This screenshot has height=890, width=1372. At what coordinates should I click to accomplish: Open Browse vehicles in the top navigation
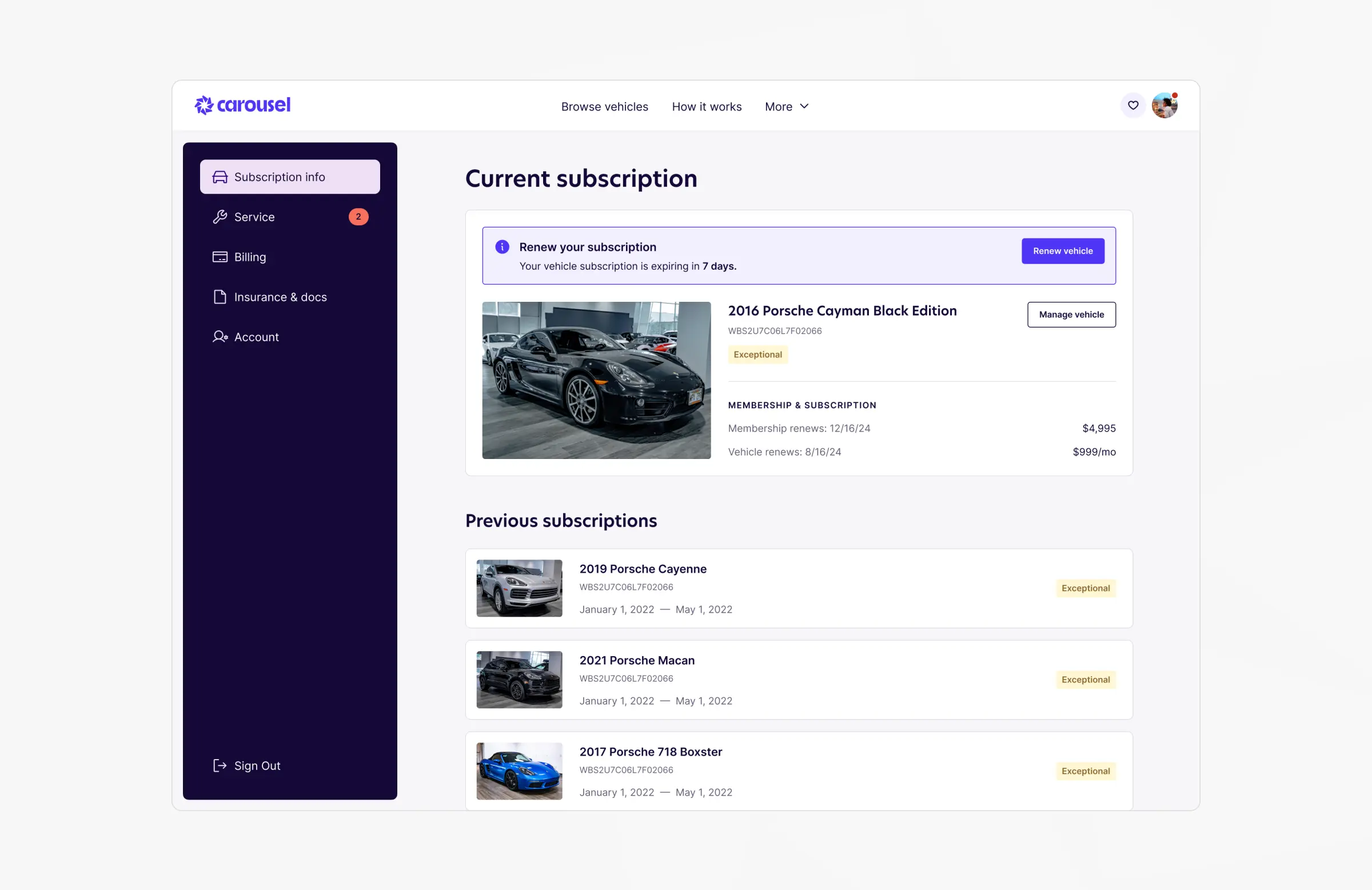pos(604,107)
